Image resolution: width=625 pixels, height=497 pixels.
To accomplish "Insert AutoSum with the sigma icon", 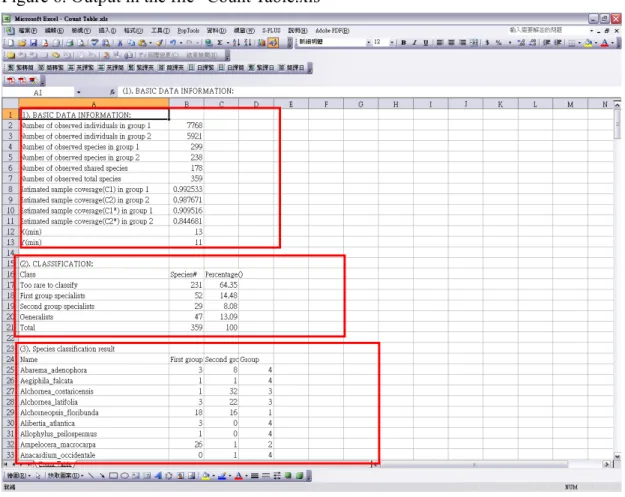I will [219, 43].
